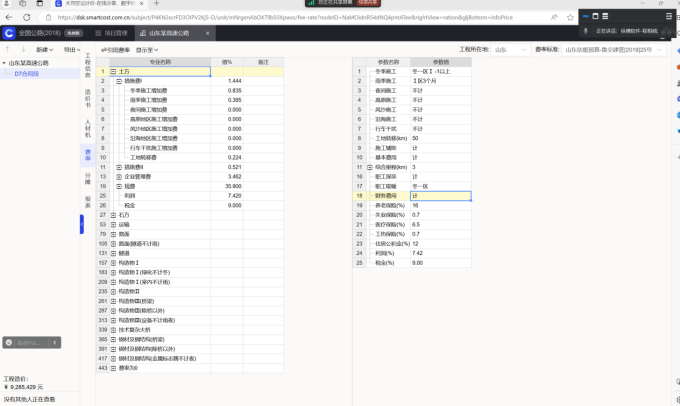Open the 新建 dropdown menu

[x=45, y=49]
